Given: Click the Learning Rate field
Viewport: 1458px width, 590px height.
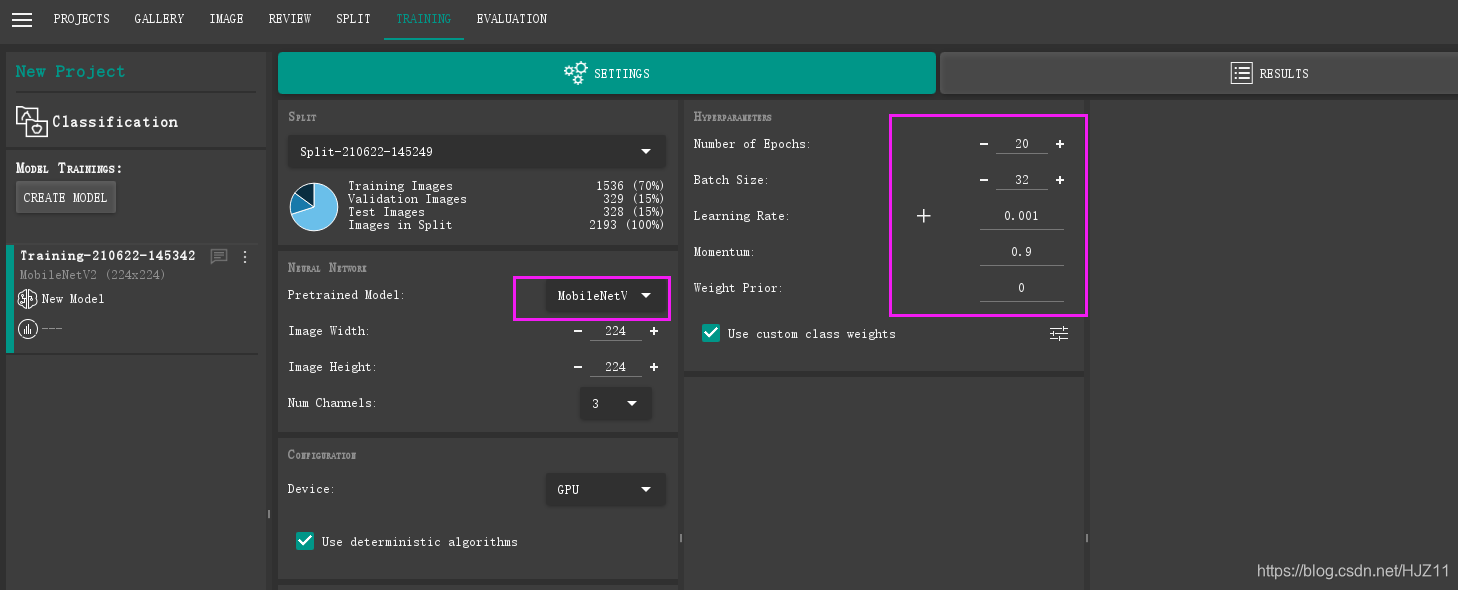Looking at the screenshot, I should tap(1021, 216).
